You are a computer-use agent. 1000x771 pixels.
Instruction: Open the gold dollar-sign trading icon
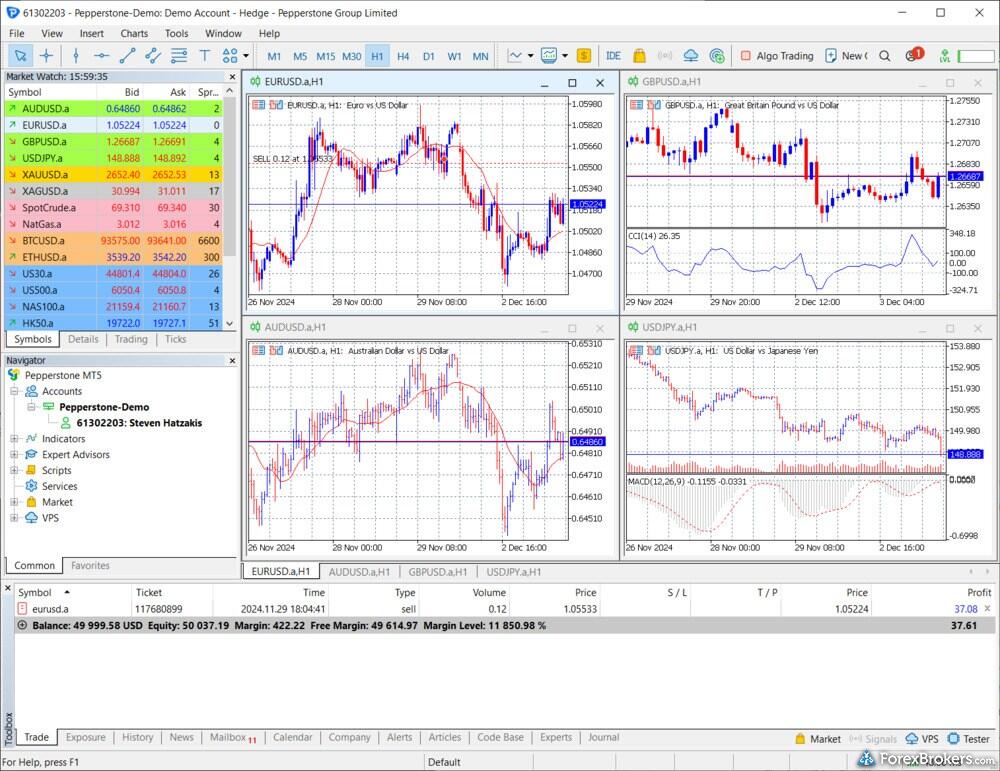pos(584,56)
